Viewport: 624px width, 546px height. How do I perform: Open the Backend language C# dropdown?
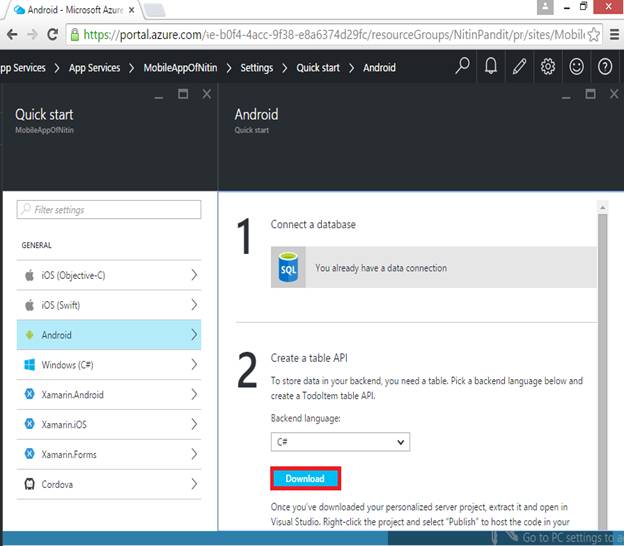(340, 442)
